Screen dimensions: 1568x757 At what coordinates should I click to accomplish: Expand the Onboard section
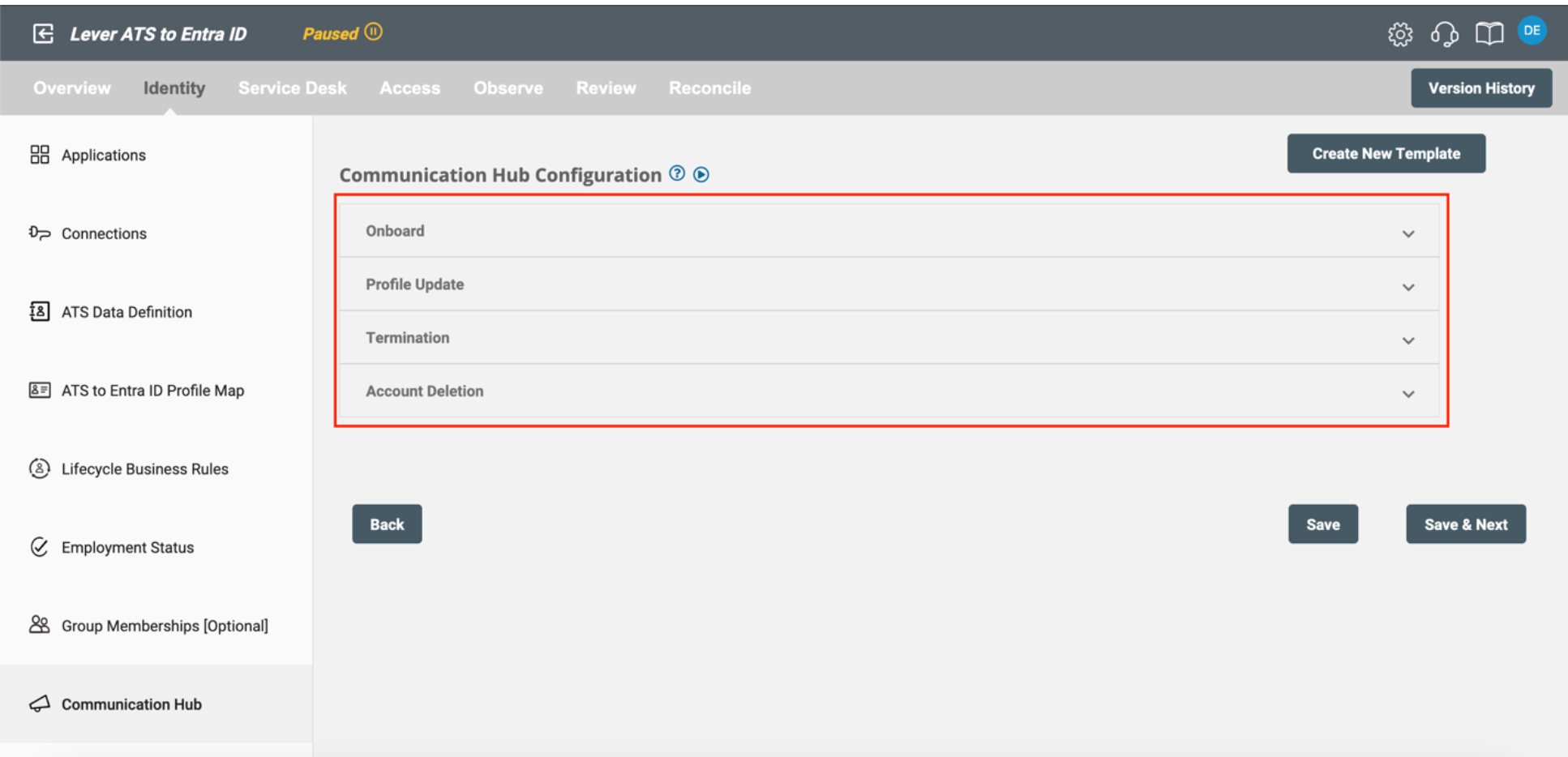tap(1407, 233)
